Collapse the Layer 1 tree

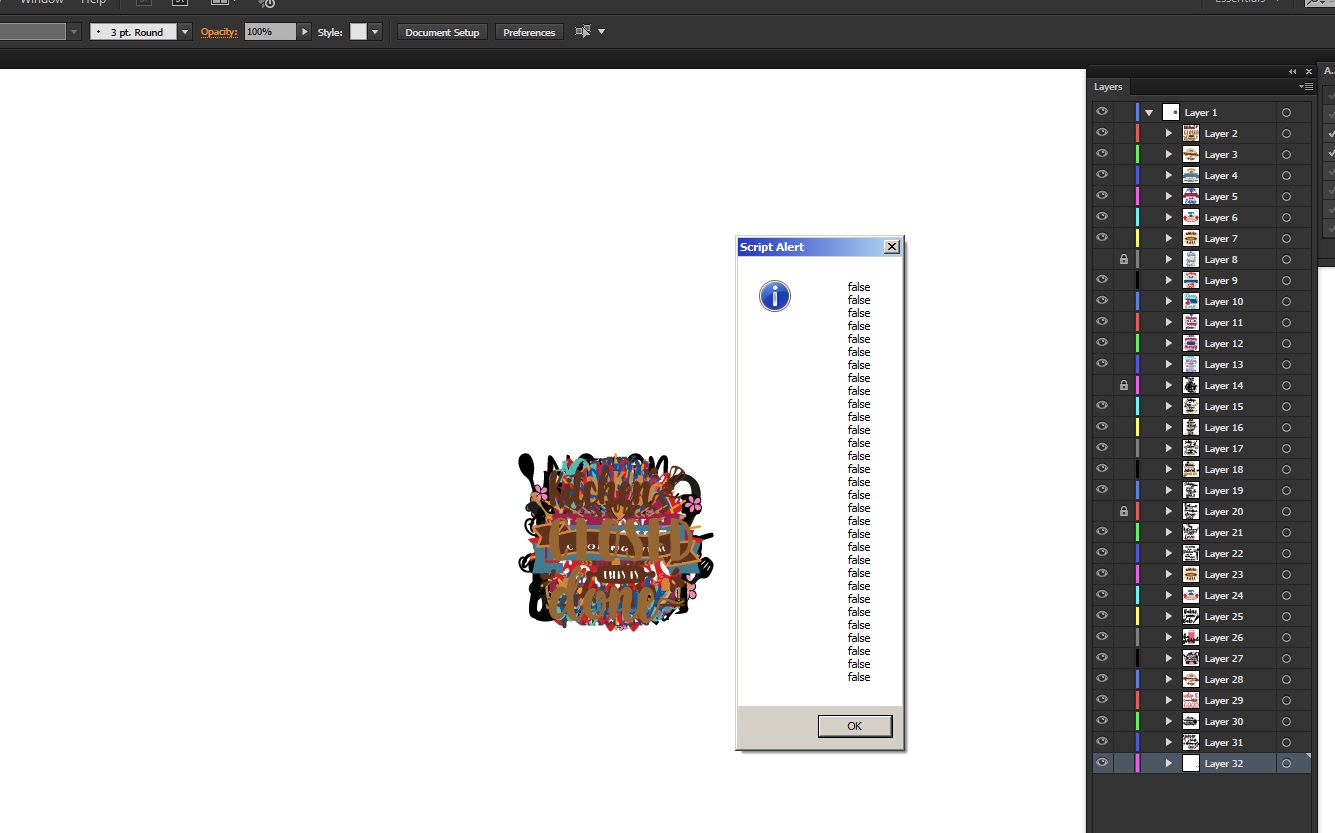pyautogui.click(x=1150, y=113)
